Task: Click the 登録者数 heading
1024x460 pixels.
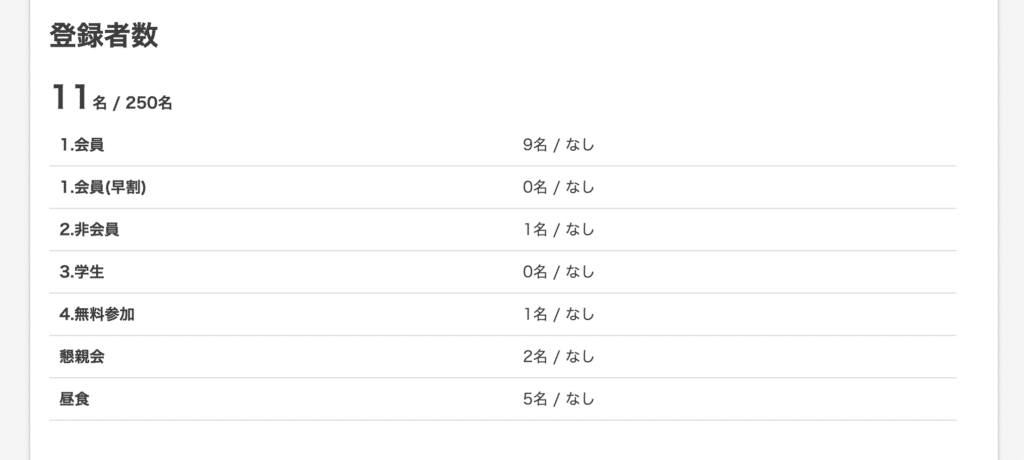Action: (x=104, y=35)
